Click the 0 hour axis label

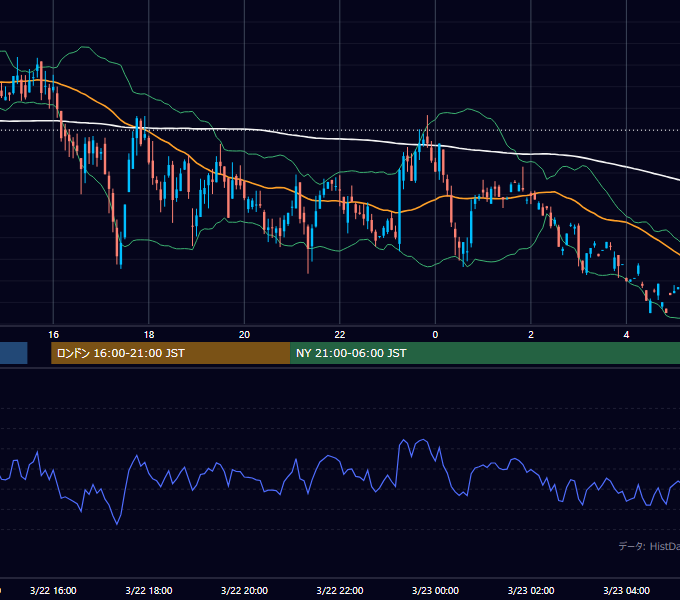pyautogui.click(x=435, y=335)
